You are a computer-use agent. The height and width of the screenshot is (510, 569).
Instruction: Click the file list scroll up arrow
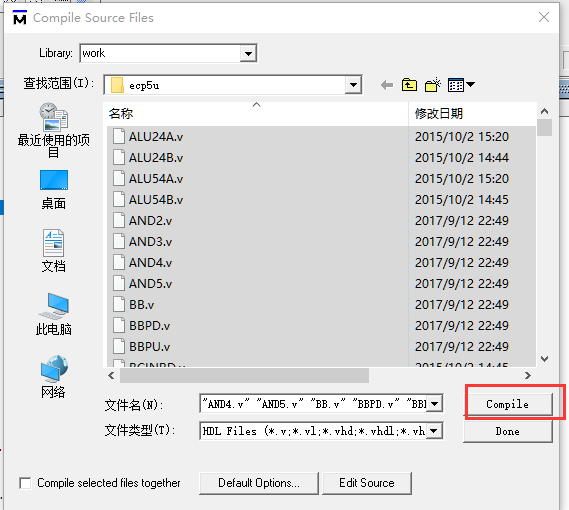[544, 111]
